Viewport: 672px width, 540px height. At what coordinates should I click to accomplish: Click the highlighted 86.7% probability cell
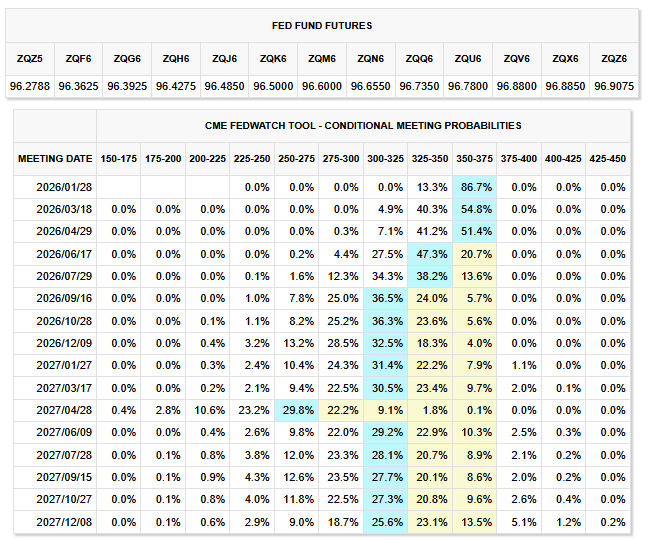pyautogui.click(x=473, y=187)
